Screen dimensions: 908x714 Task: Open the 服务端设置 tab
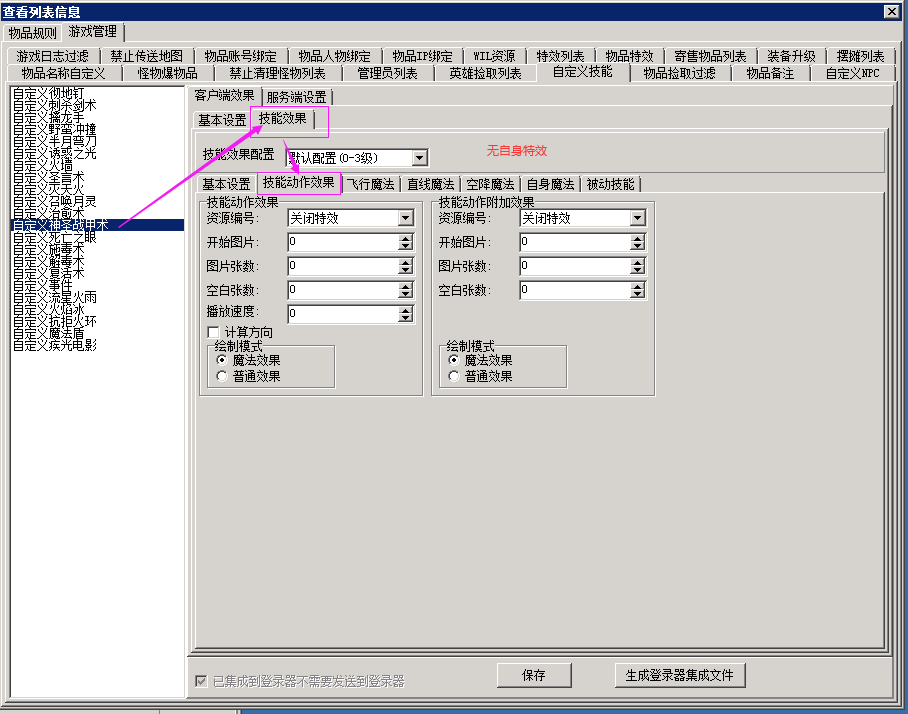(296, 97)
